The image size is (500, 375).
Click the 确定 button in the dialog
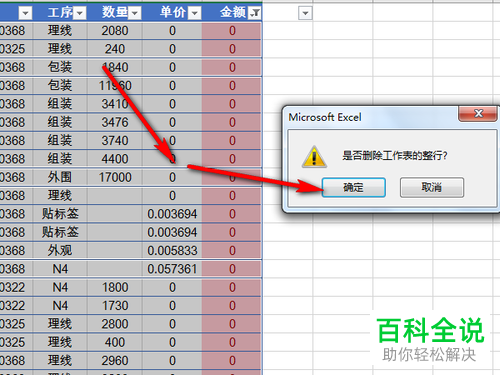[x=354, y=187]
